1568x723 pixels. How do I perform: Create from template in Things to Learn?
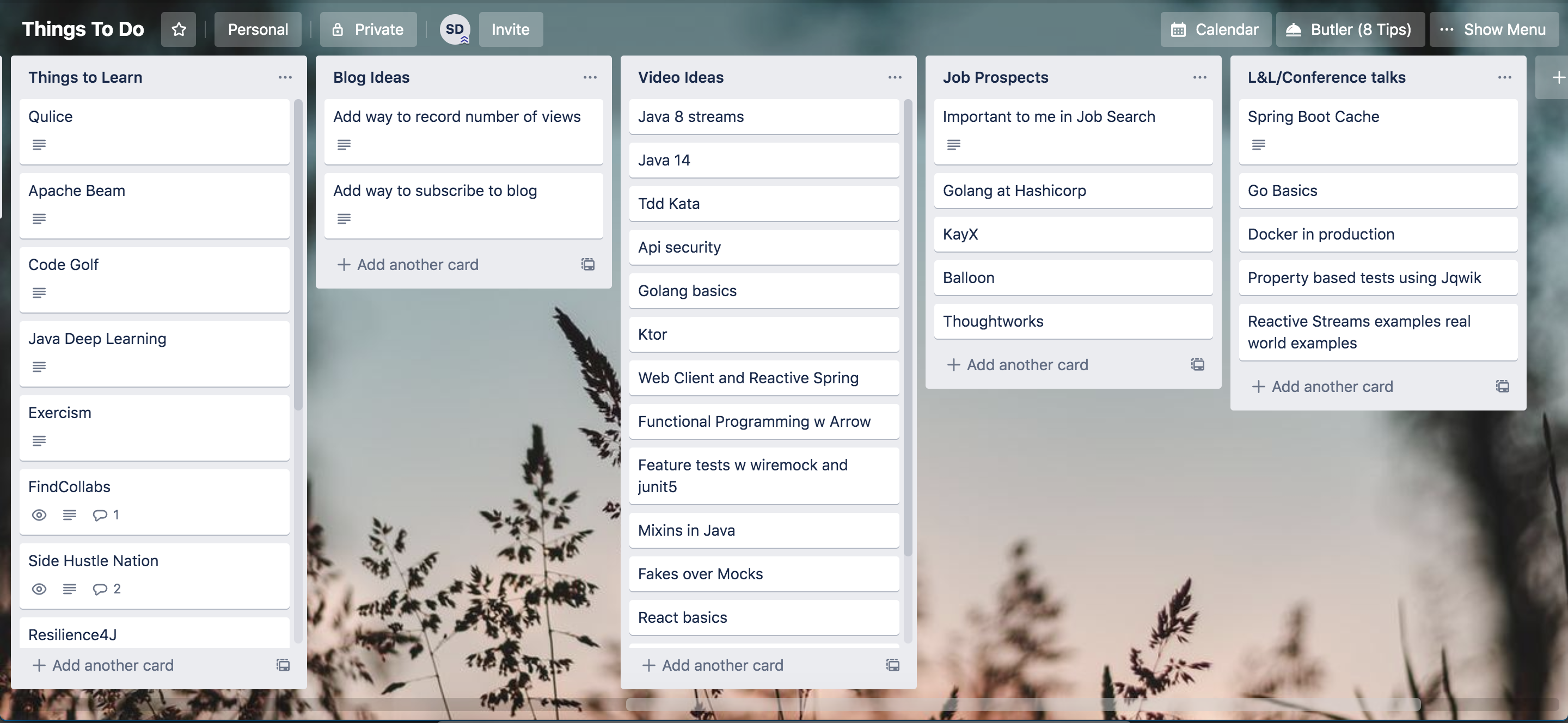(x=283, y=665)
